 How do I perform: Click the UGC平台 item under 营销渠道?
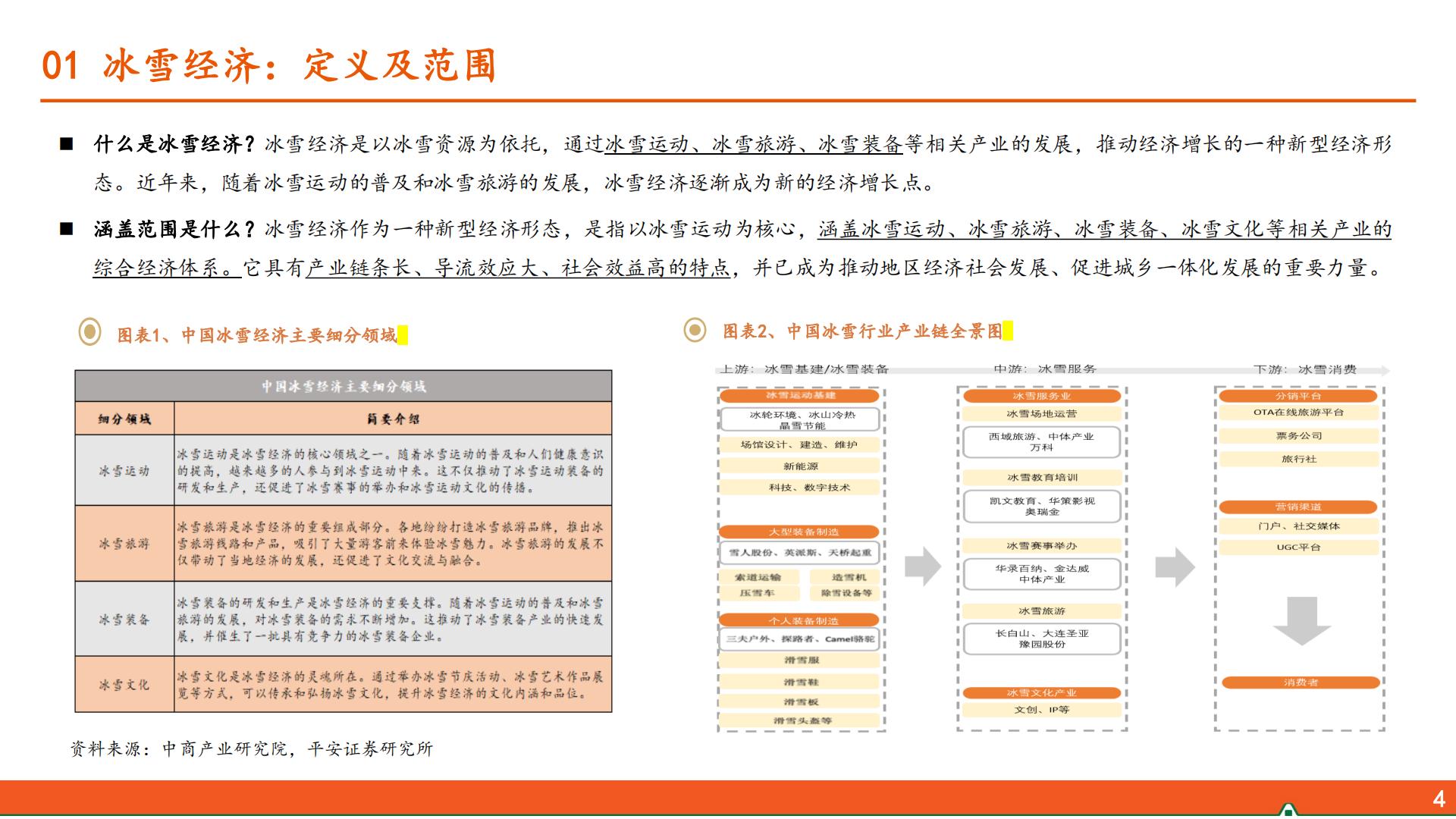[x=1300, y=547]
